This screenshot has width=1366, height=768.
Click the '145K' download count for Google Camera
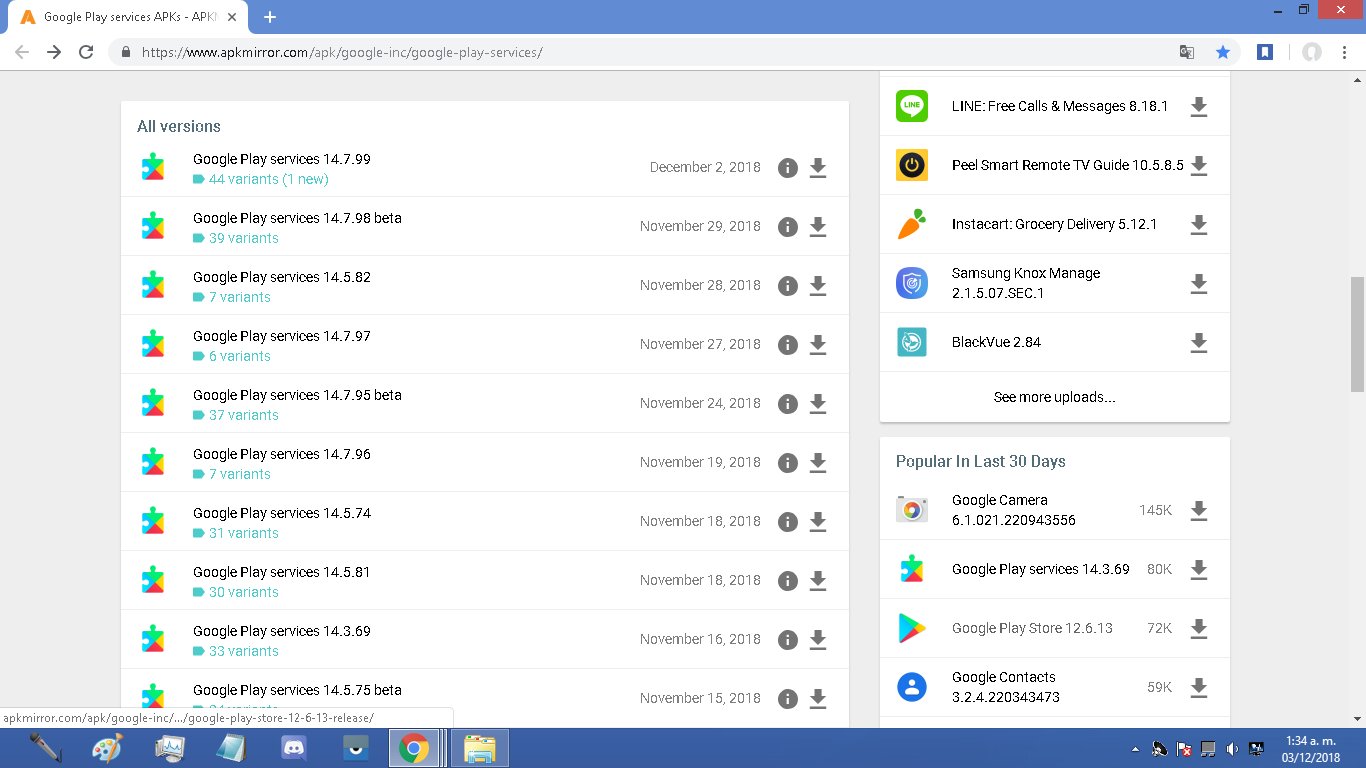pos(1155,510)
